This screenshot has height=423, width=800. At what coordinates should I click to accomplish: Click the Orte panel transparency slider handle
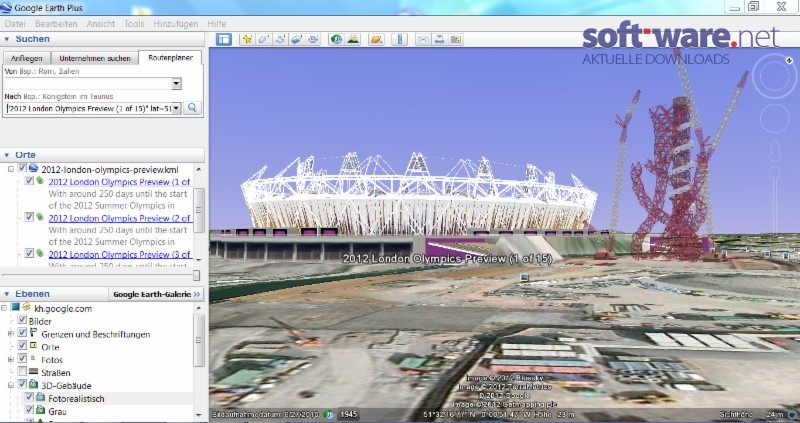click(196, 276)
